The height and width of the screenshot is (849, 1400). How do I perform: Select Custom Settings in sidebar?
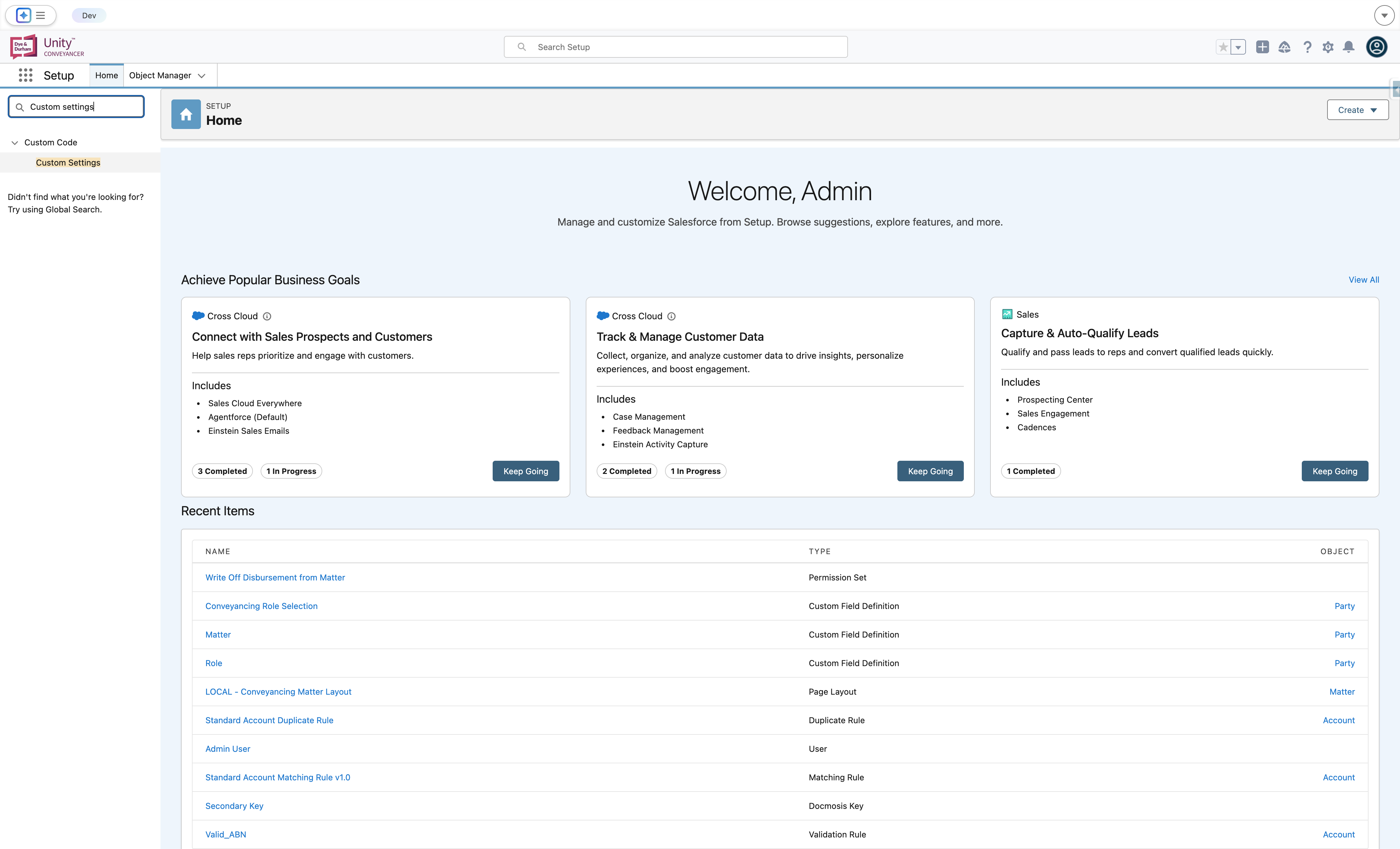68,162
